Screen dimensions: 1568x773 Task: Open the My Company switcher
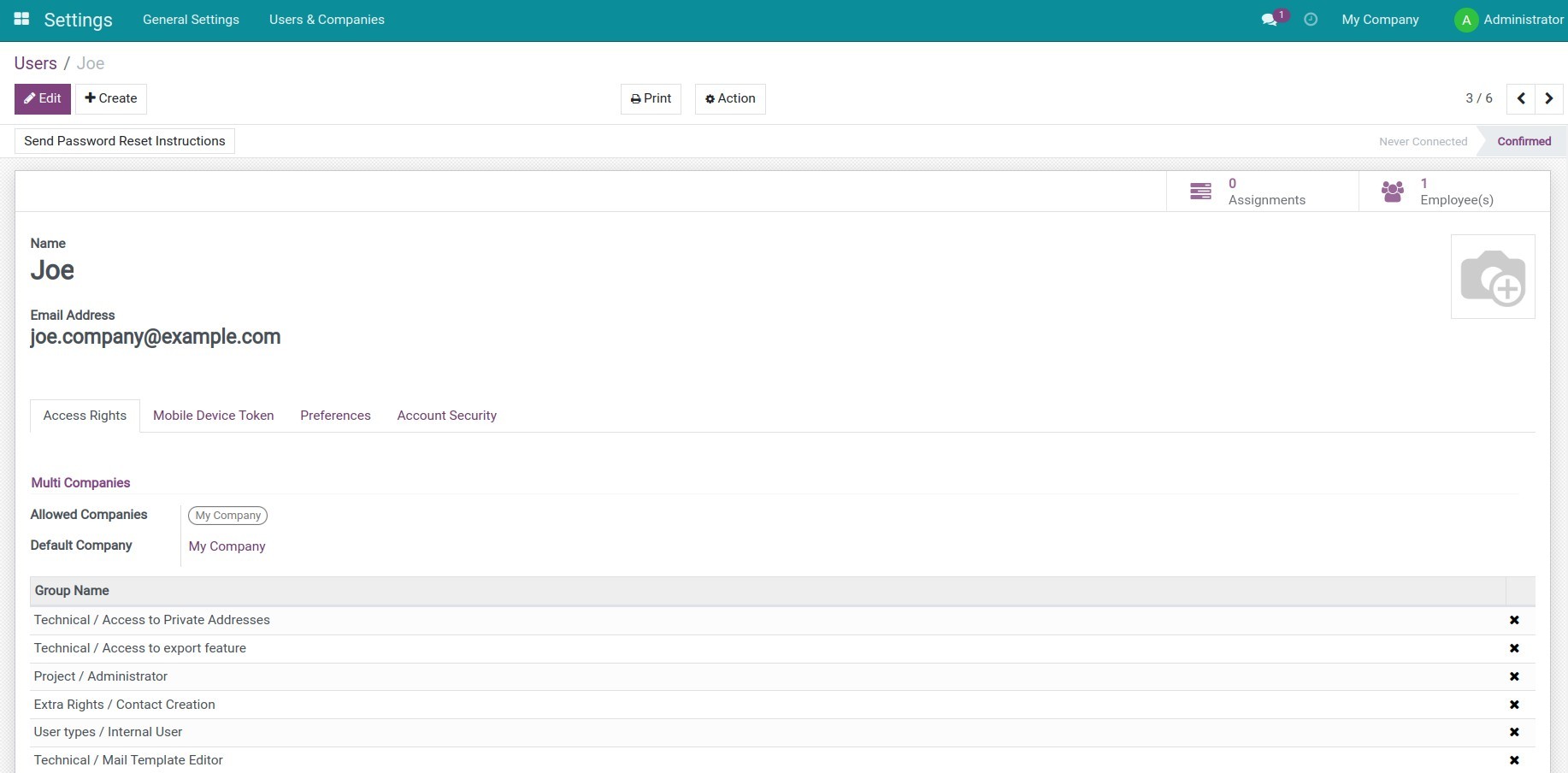(x=1380, y=19)
